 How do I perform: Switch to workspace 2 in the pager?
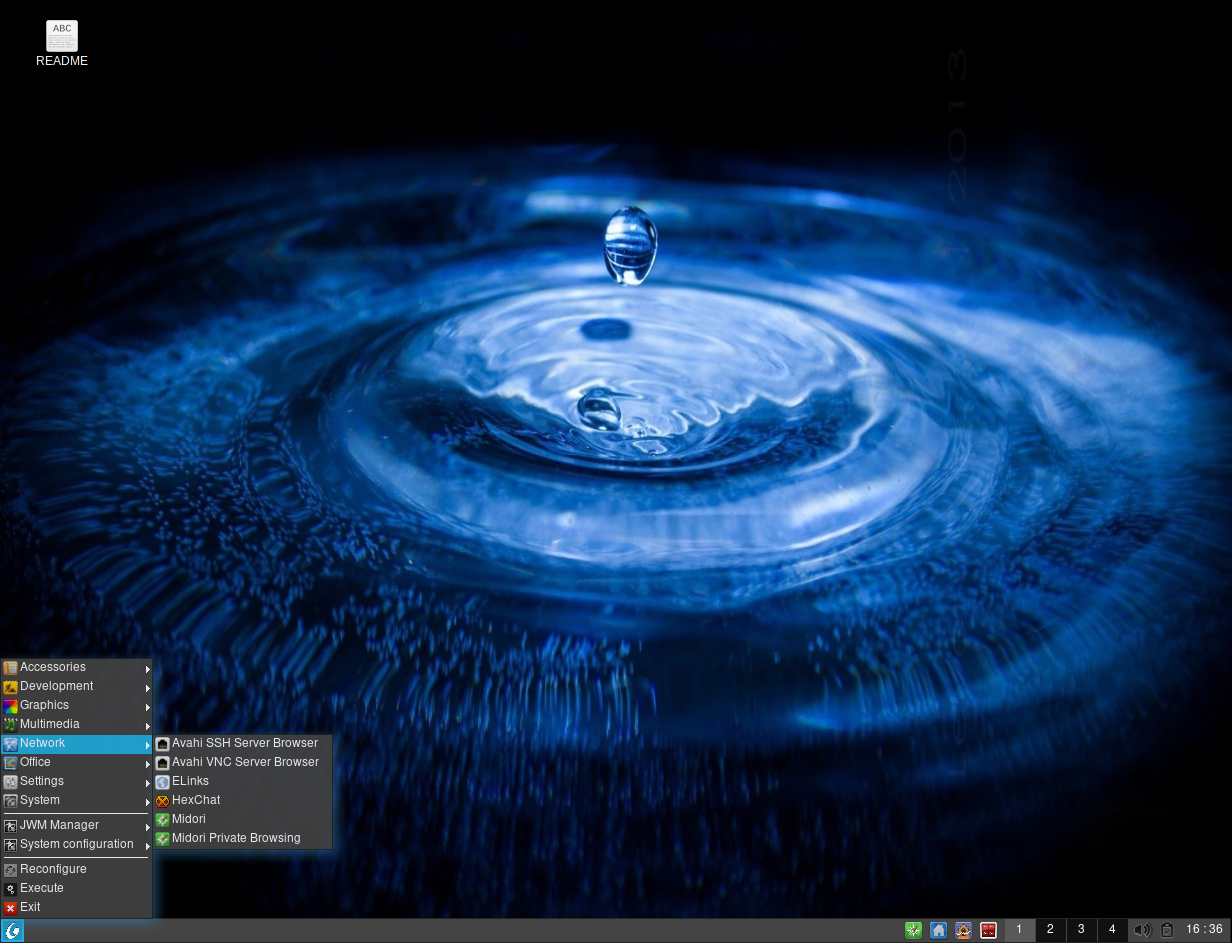(1050, 930)
